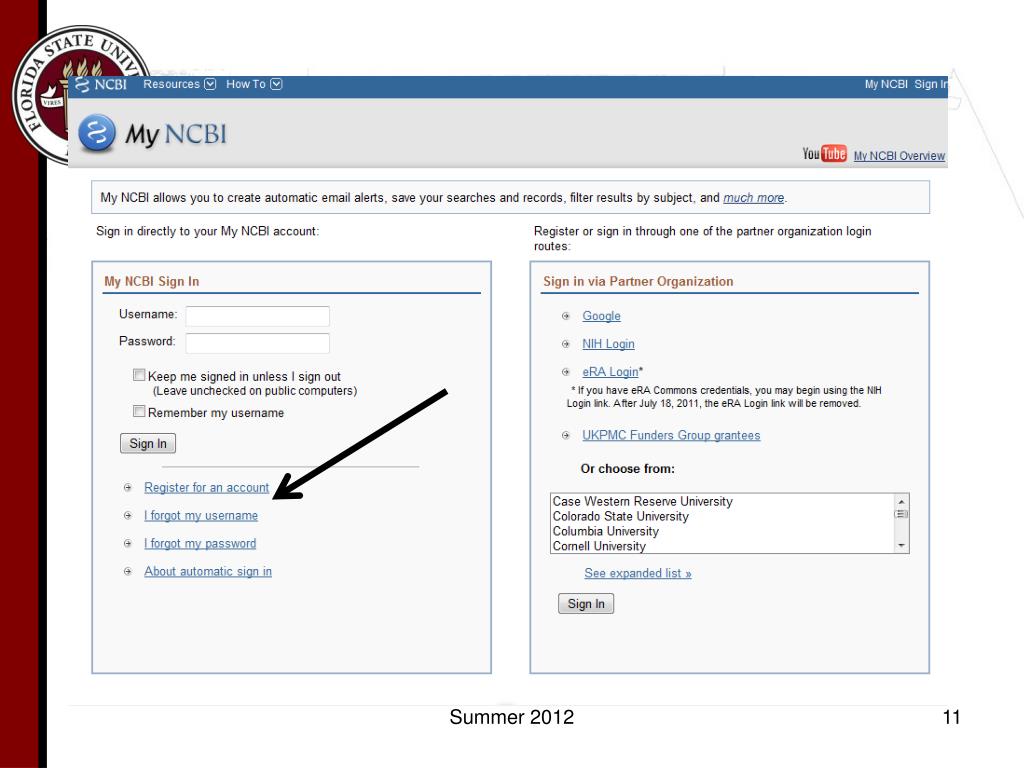
Task: Click bullet icon next to eRA Login
Action: 566,372
